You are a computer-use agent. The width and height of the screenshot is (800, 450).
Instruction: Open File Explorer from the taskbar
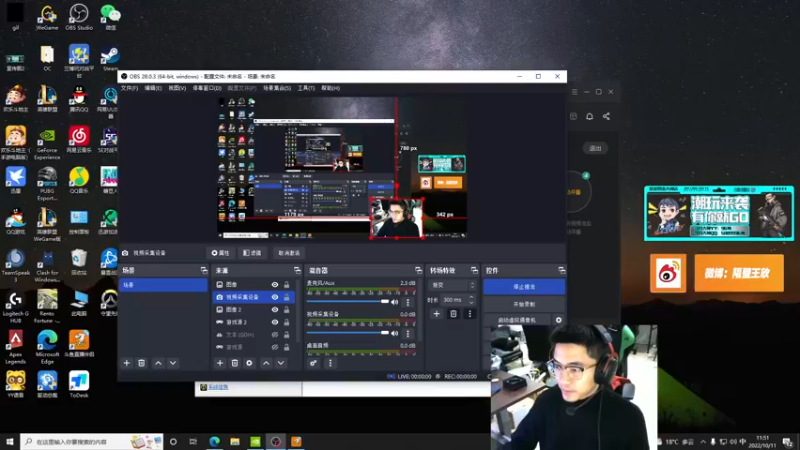(x=235, y=441)
